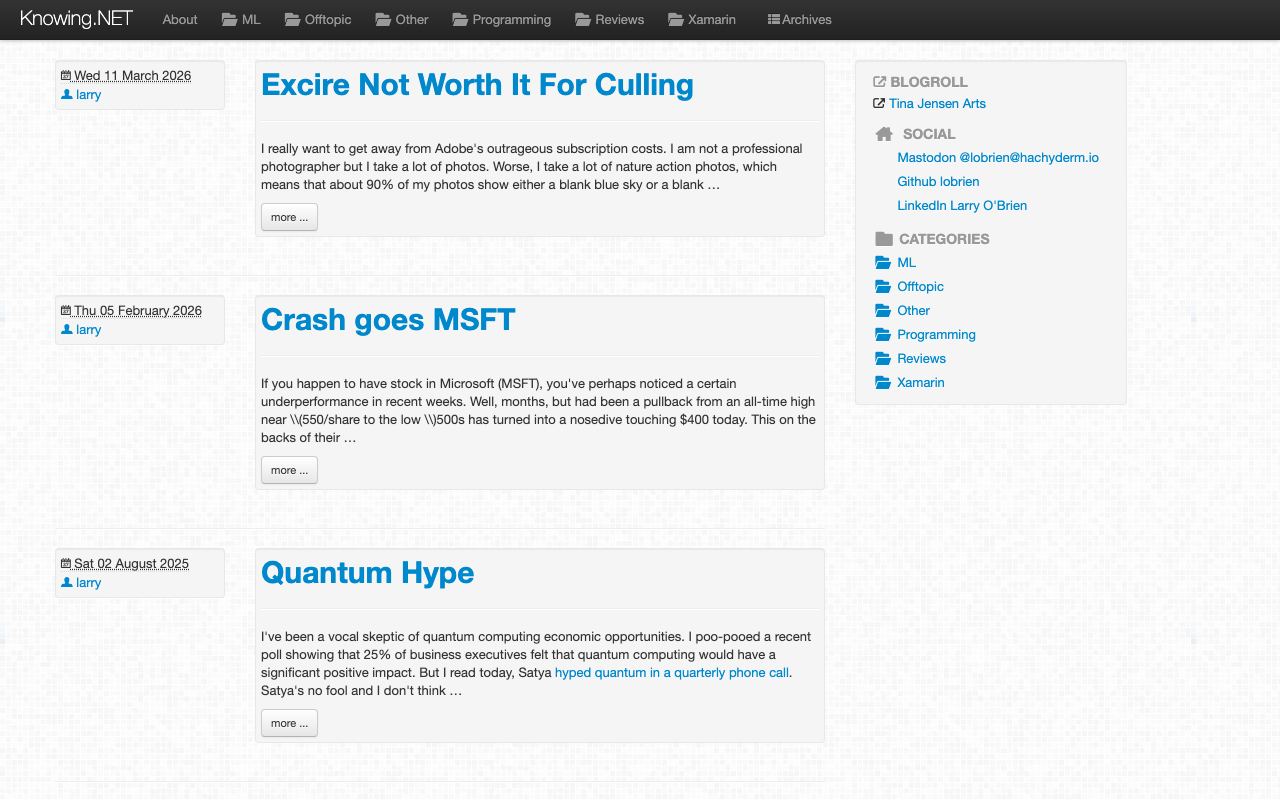1280x800 pixels.
Task: Click 'more ...' button under Excire post
Action: (289, 217)
